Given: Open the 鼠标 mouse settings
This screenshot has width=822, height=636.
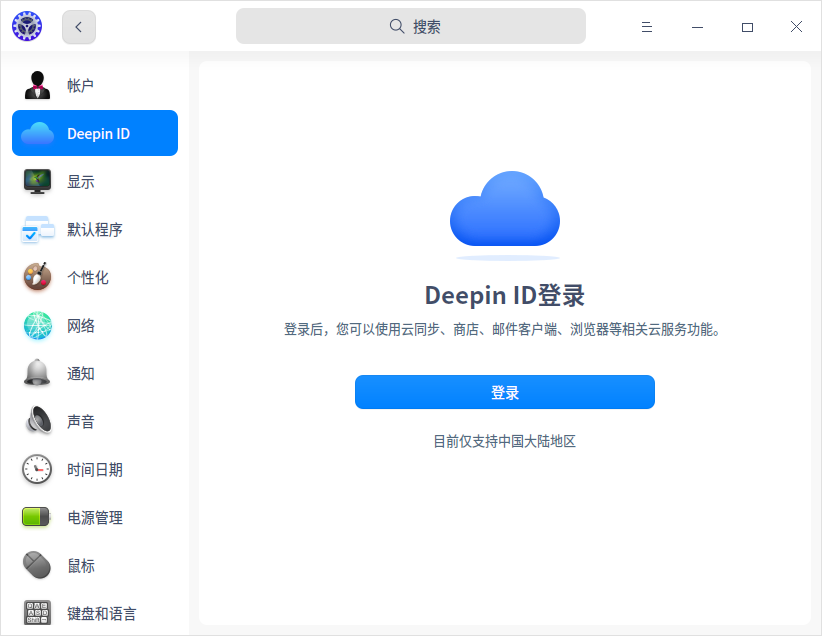Looking at the screenshot, I should click(95, 566).
